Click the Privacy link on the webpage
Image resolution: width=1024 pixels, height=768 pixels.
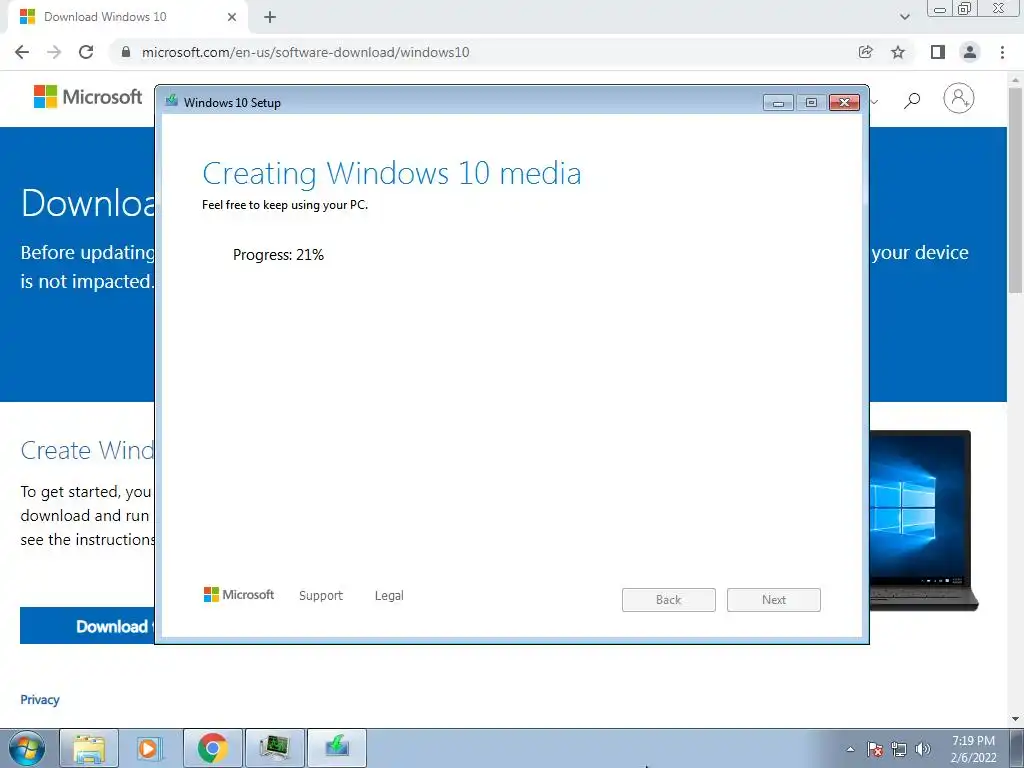(40, 699)
